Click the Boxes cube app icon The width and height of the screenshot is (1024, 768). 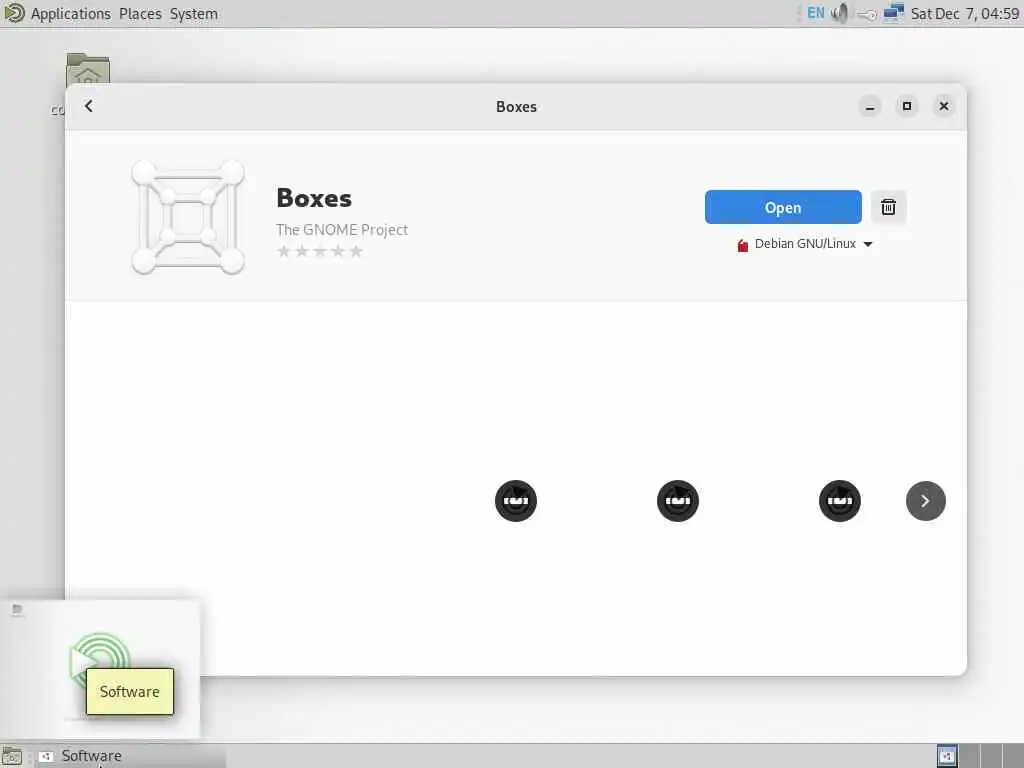pos(188,217)
